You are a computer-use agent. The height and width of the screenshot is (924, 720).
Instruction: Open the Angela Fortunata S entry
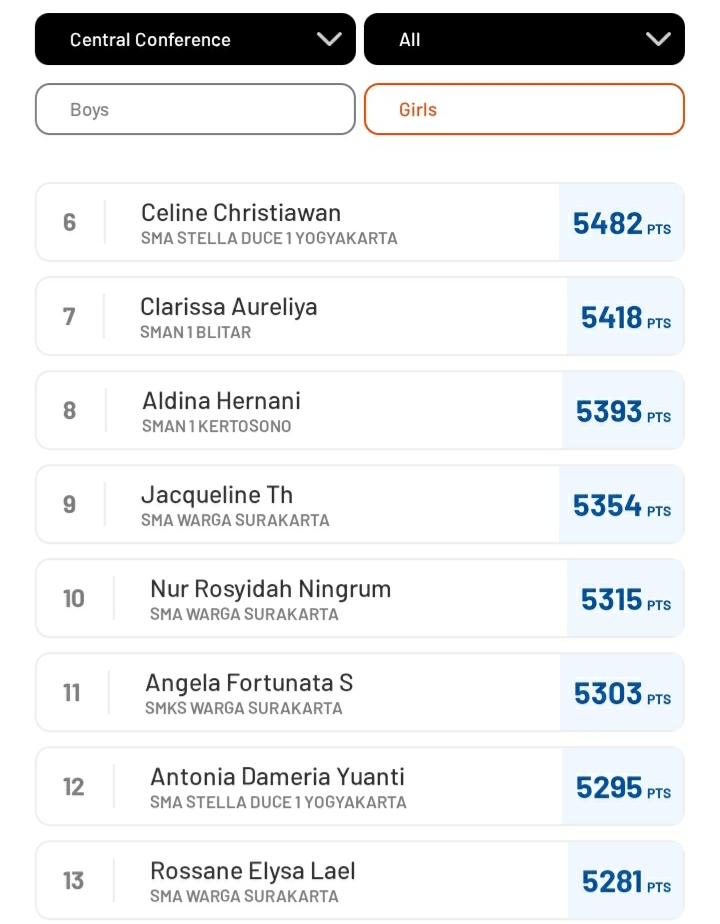click(x=360, y=692)
